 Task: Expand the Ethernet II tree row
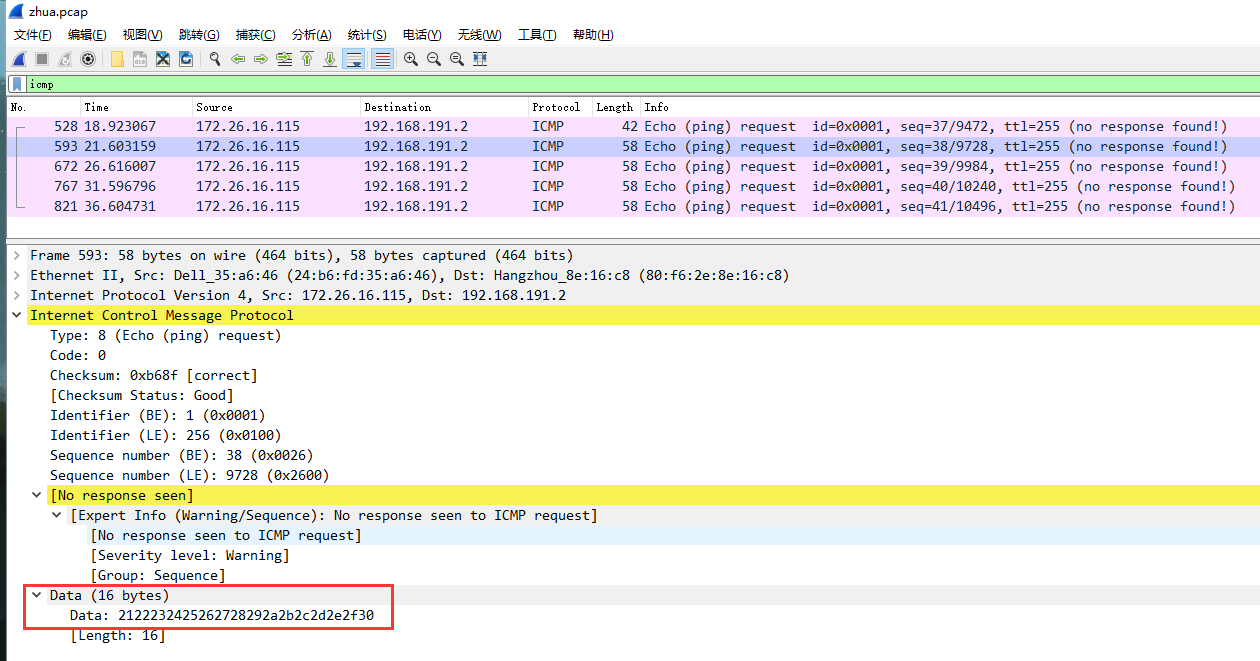[x=17, y=275]
